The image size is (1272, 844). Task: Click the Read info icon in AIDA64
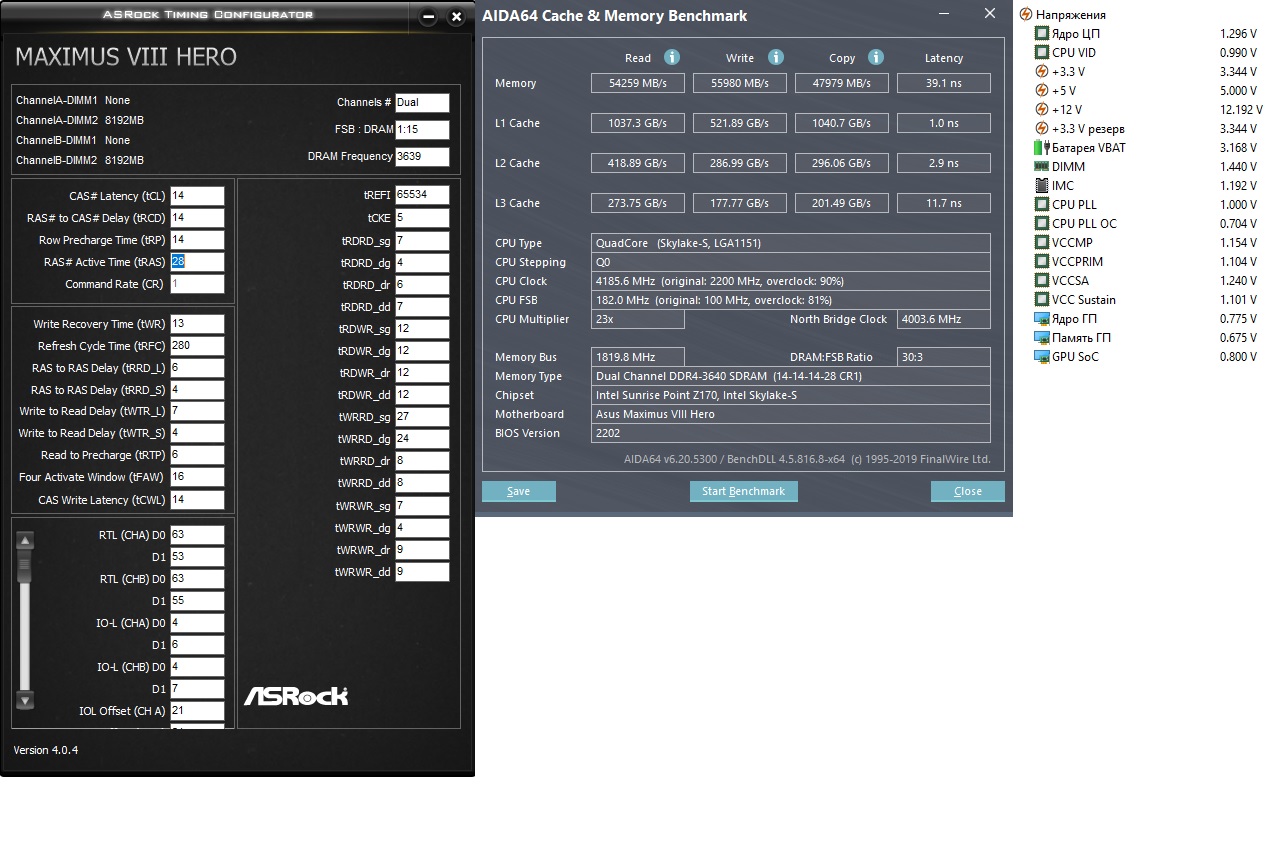click(672, 57)
